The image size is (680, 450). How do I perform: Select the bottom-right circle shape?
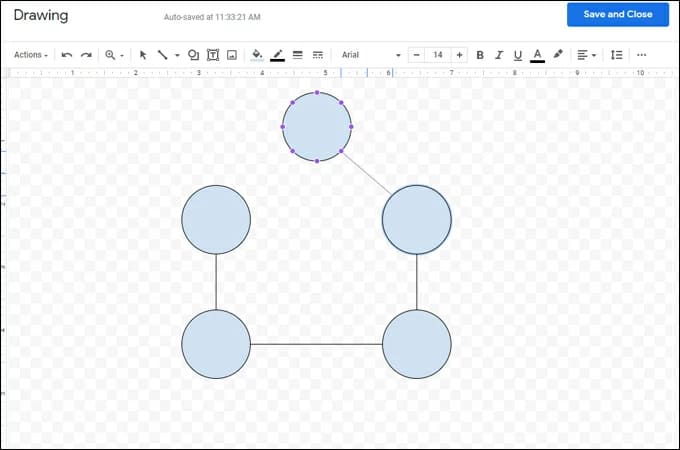(417, 344)
